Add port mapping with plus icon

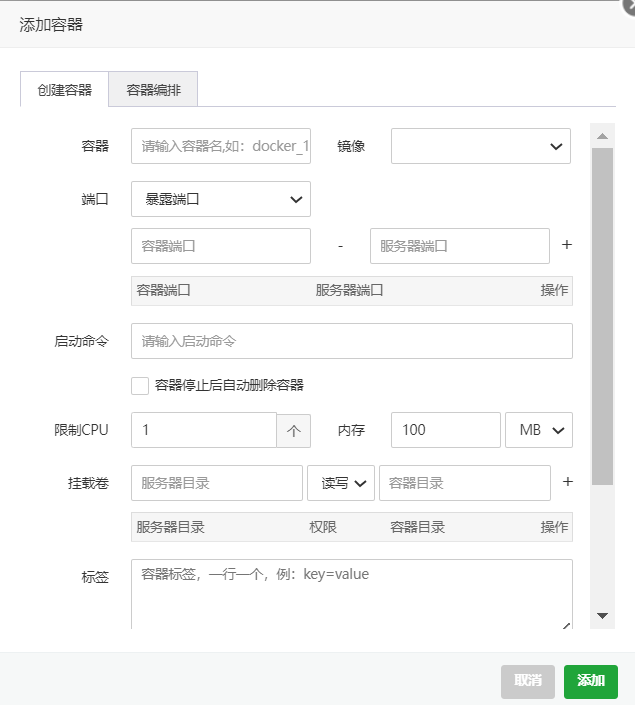[567, 245]
